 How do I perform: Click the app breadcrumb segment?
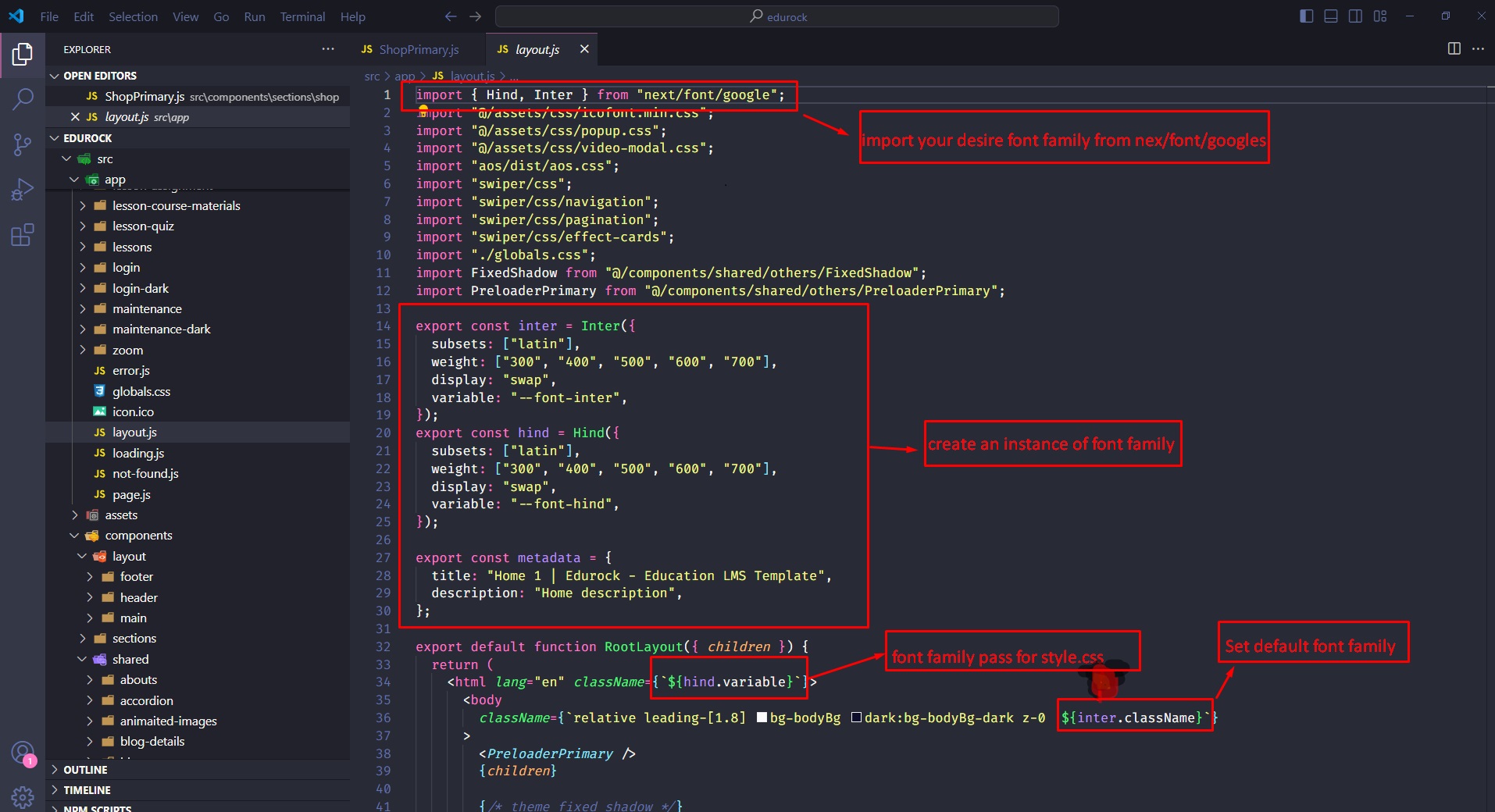pos(405,76)
